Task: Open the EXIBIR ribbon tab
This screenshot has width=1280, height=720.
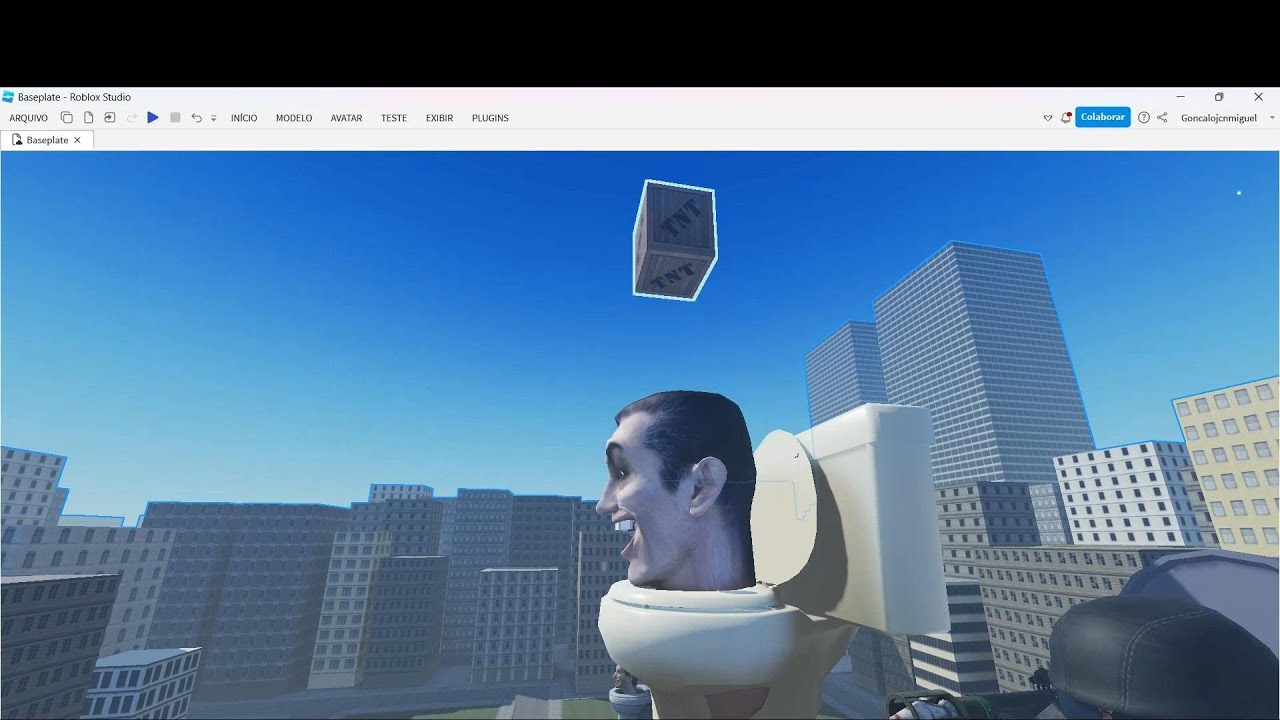Action: click(439, 118)
